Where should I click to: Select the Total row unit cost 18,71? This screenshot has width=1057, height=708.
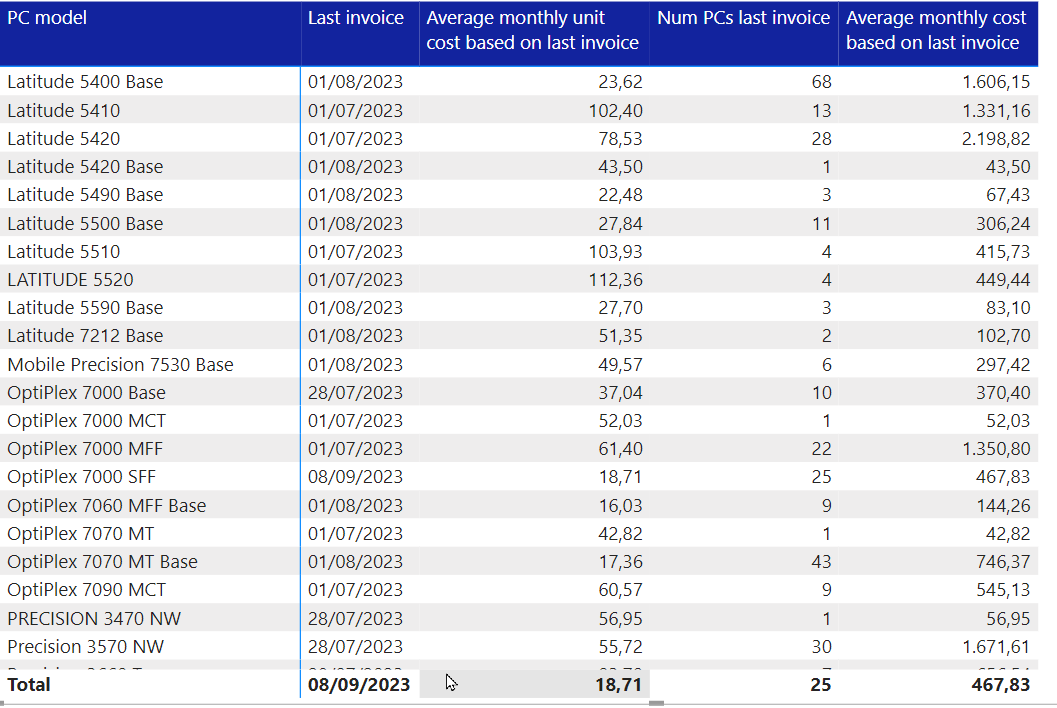pyautogui.click(x=619, y=684)
